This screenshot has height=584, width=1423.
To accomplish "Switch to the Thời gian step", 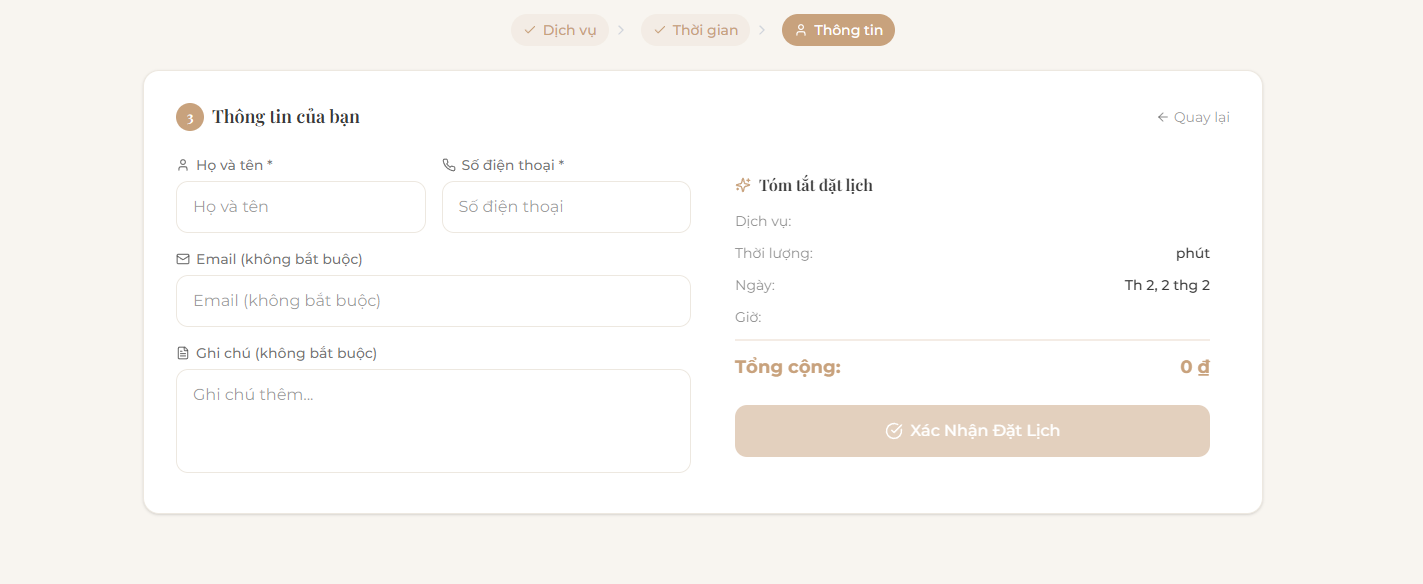I will [695, 30].
